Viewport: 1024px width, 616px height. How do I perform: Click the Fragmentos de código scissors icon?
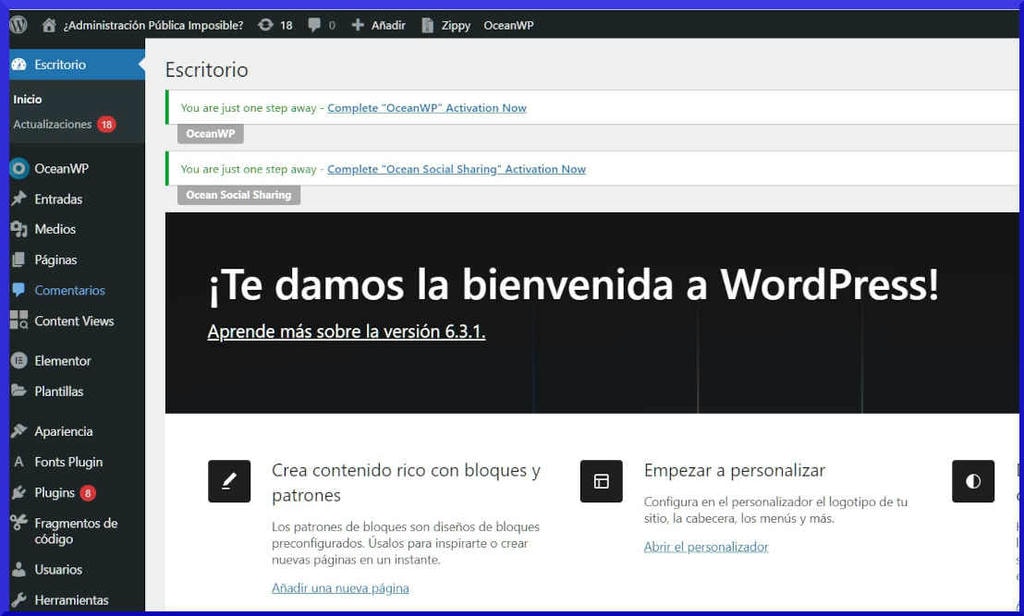pos(19,523)
